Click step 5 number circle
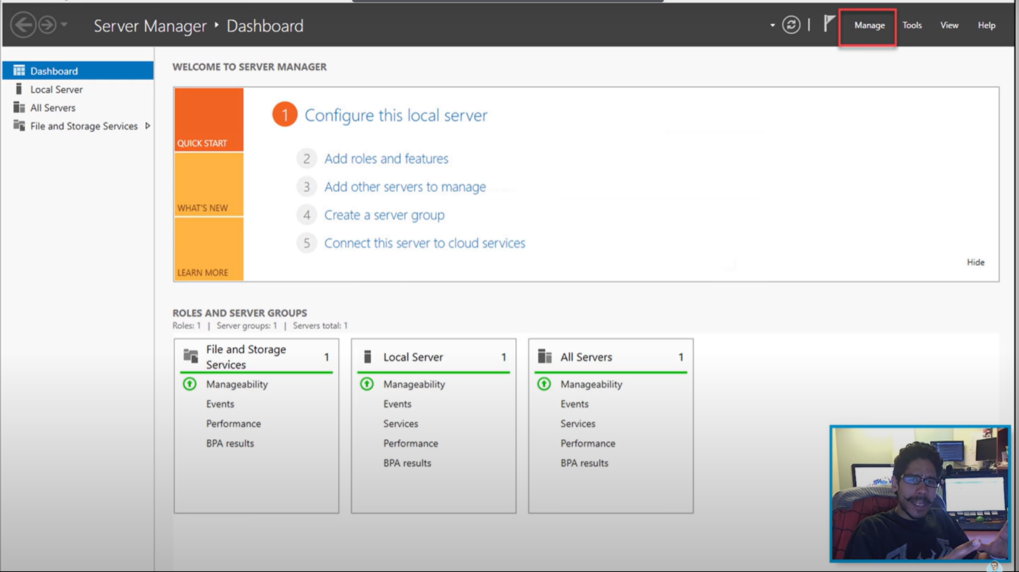Image resolution: width=1019 pixels, height=572 pixels. click(307, 243)
